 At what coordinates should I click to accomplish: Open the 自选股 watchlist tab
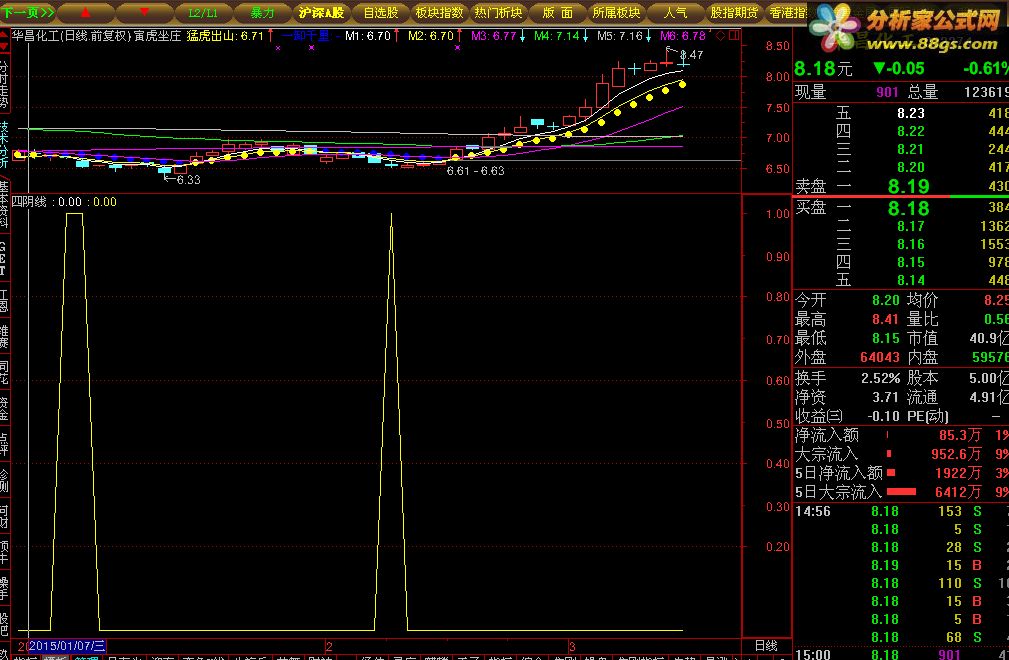(x=380, y=13)
